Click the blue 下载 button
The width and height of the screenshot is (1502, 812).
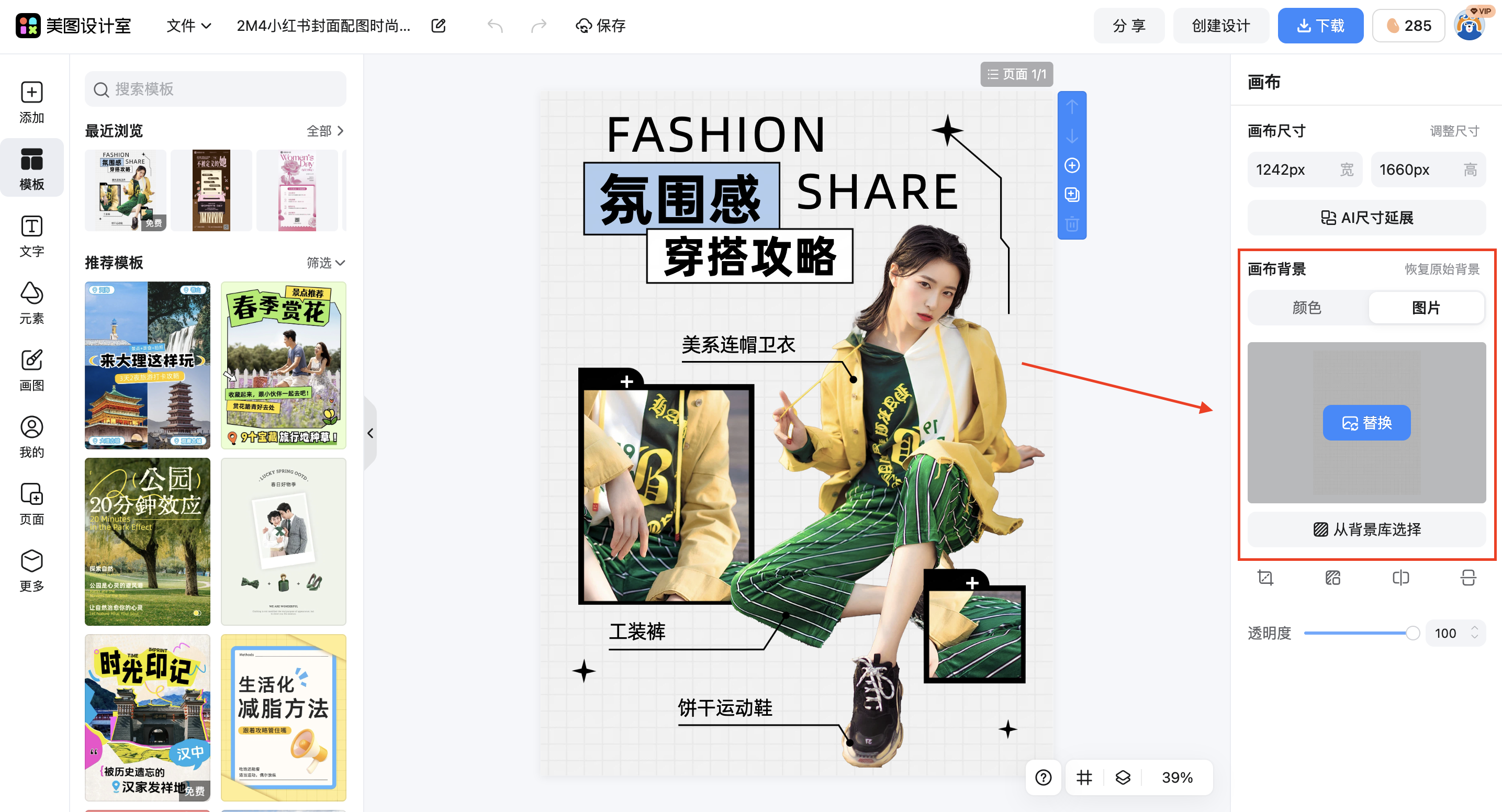1320,26
